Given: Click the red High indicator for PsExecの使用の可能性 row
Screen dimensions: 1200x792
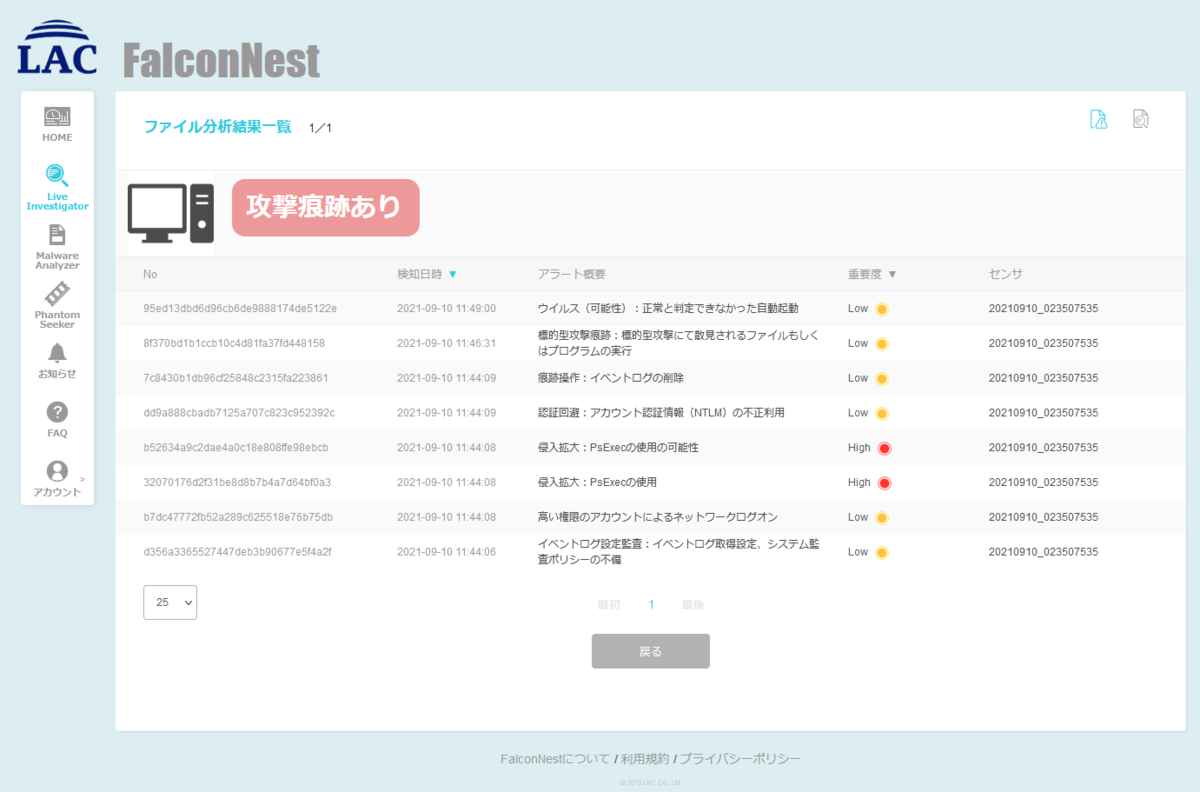Looking at the screenshot, I should tap(884, 448).
